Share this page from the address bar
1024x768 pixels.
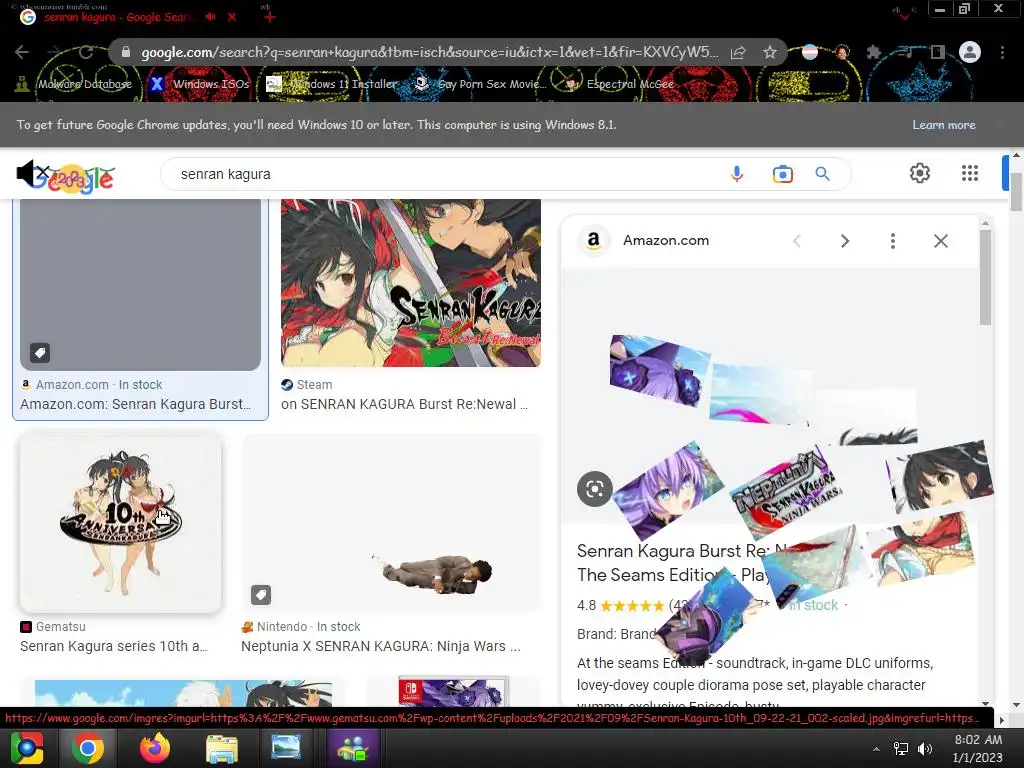click(738, 52)
